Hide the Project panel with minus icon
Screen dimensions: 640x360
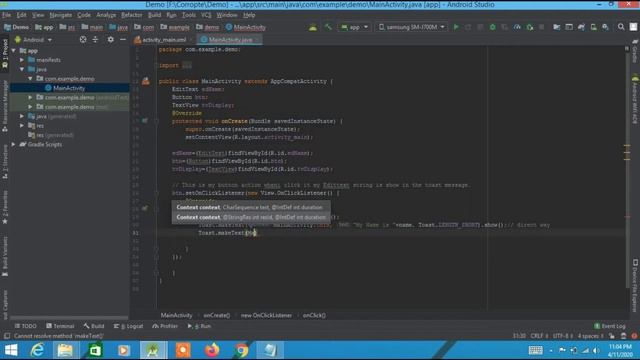(123, 40)
